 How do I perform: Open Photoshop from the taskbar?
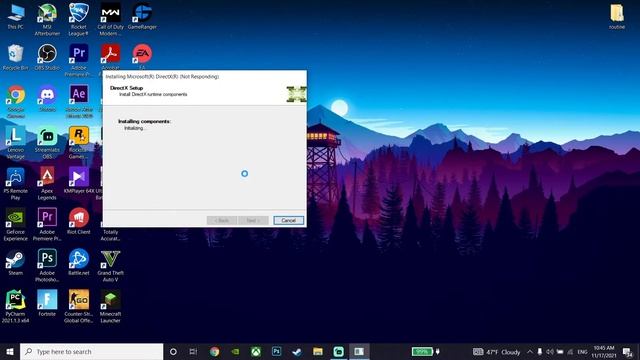[276, 351]
